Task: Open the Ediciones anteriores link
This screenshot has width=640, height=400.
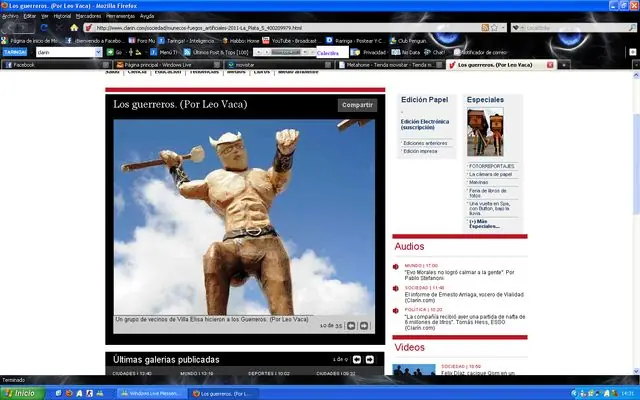Action: 424,143
